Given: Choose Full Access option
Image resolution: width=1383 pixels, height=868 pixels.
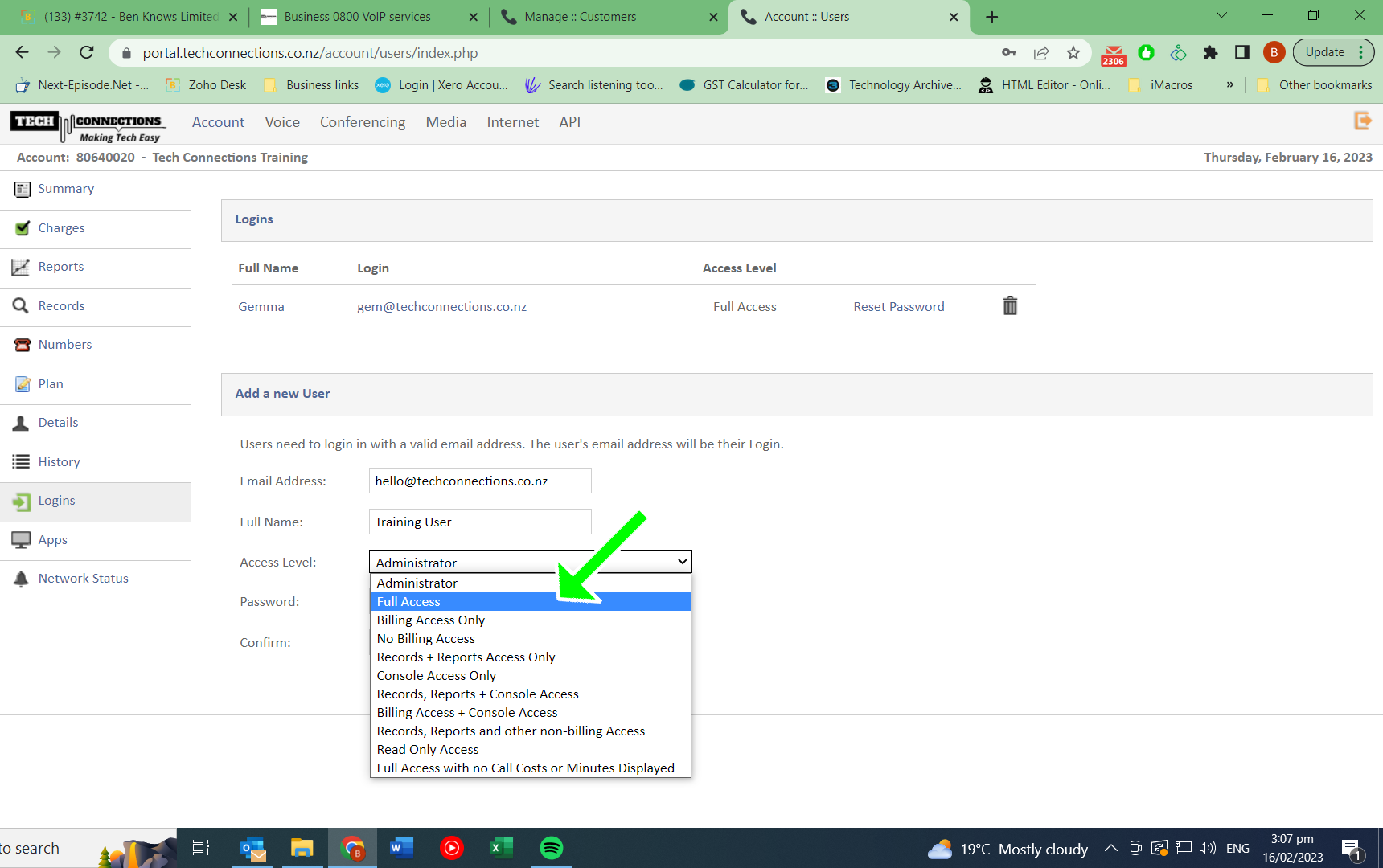Looking at the screenshot, I should click(x=531, y=602).
